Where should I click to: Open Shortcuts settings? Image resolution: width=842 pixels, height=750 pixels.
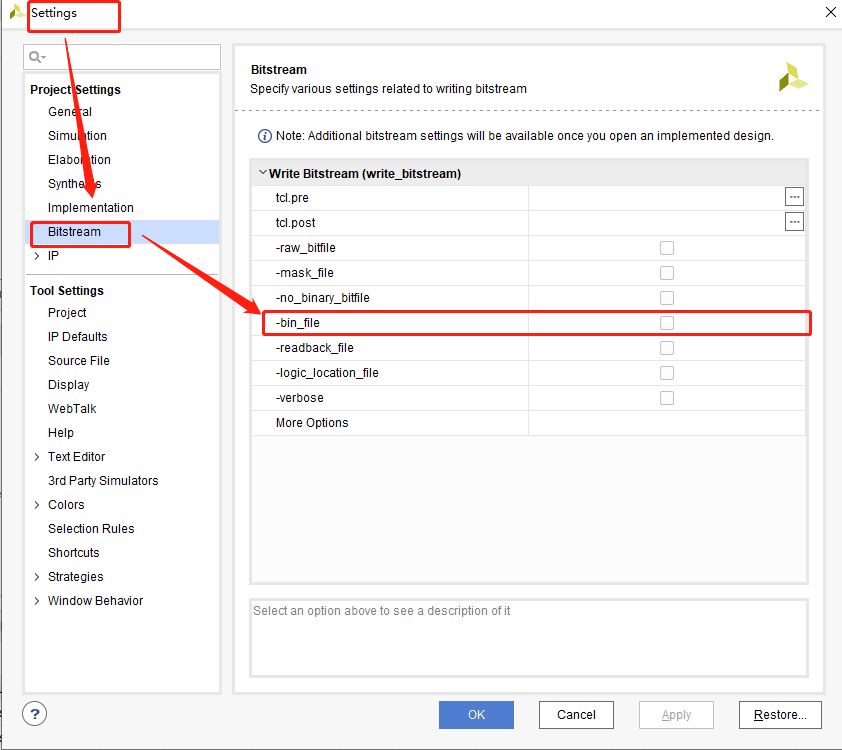pyautogui.click(x=74, y=553)
